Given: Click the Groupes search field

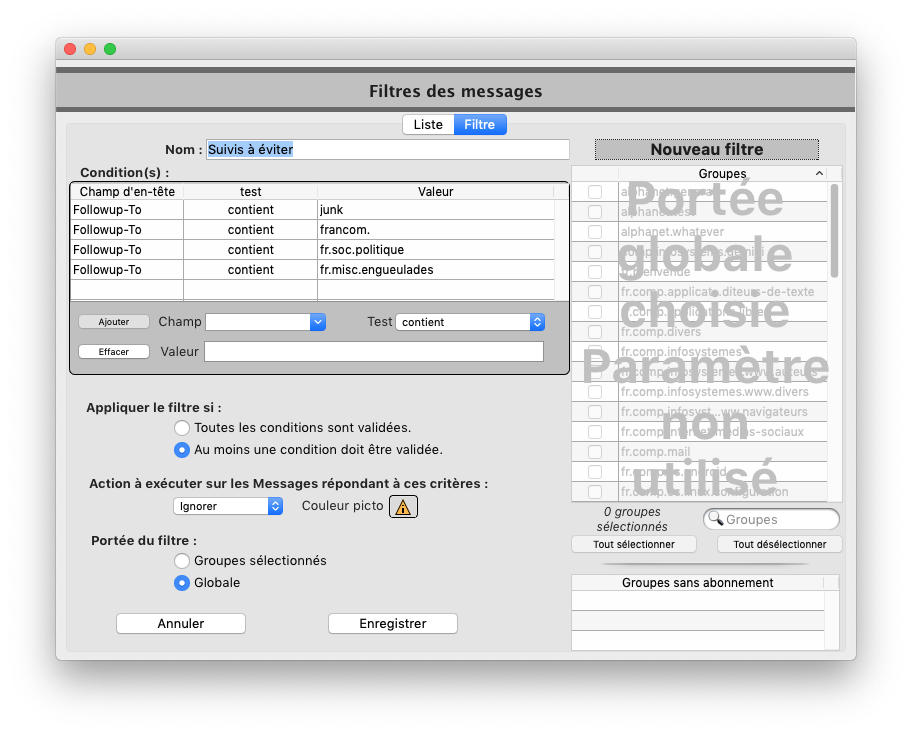Looking at the screenshot, I should click(x=771, y=519).
